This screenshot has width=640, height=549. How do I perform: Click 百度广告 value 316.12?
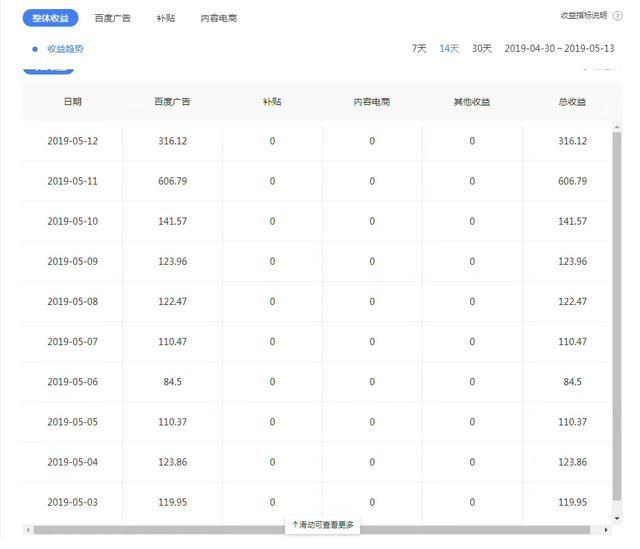(172, 141)
